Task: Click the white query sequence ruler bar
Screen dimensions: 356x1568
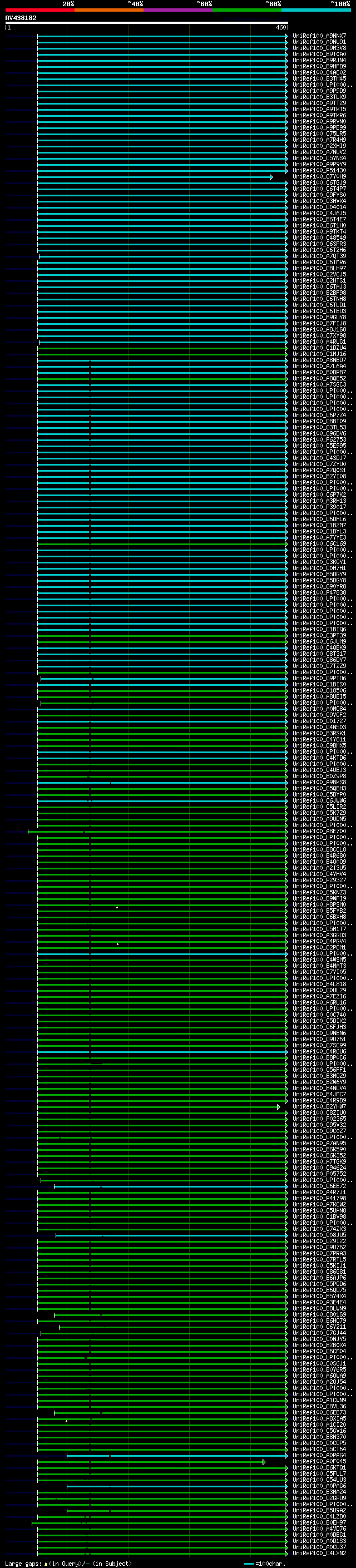Action: click(146, 22)
